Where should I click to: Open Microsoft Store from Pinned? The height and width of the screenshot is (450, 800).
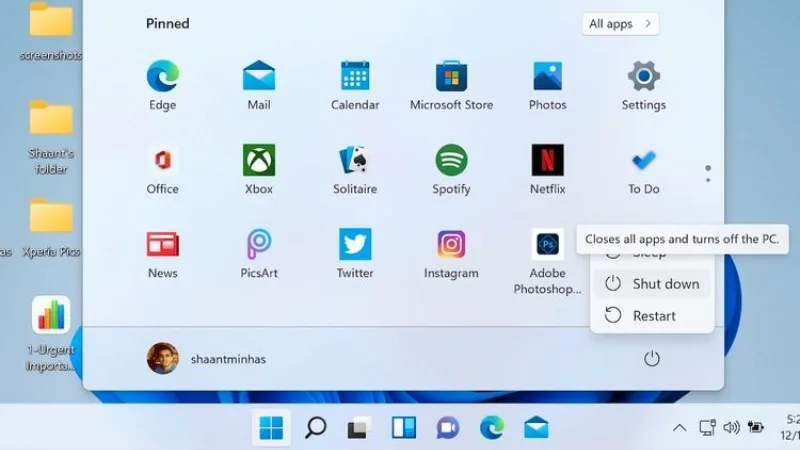click(452, 86)
